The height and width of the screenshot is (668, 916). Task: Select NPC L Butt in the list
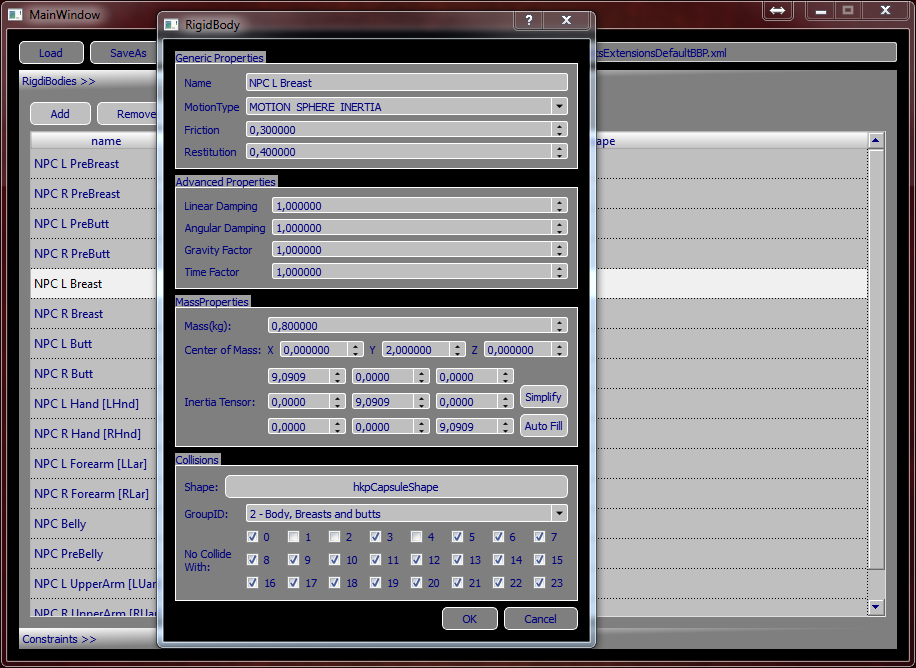pyautogui.click(x=63, y=344)
